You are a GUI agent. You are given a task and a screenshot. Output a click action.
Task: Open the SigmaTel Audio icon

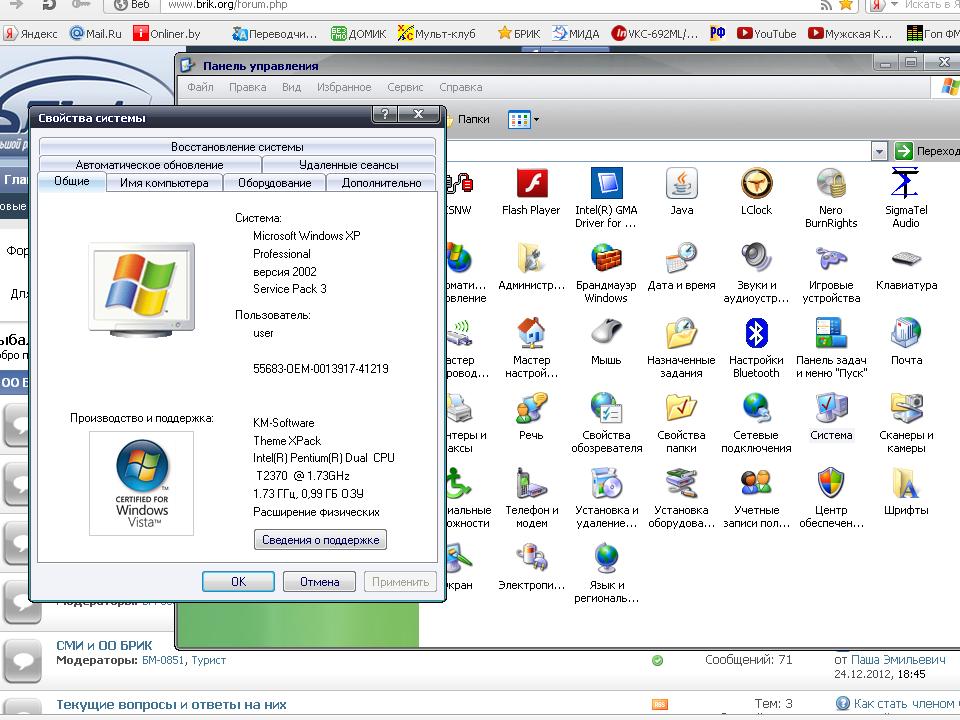tap(905, 186)
